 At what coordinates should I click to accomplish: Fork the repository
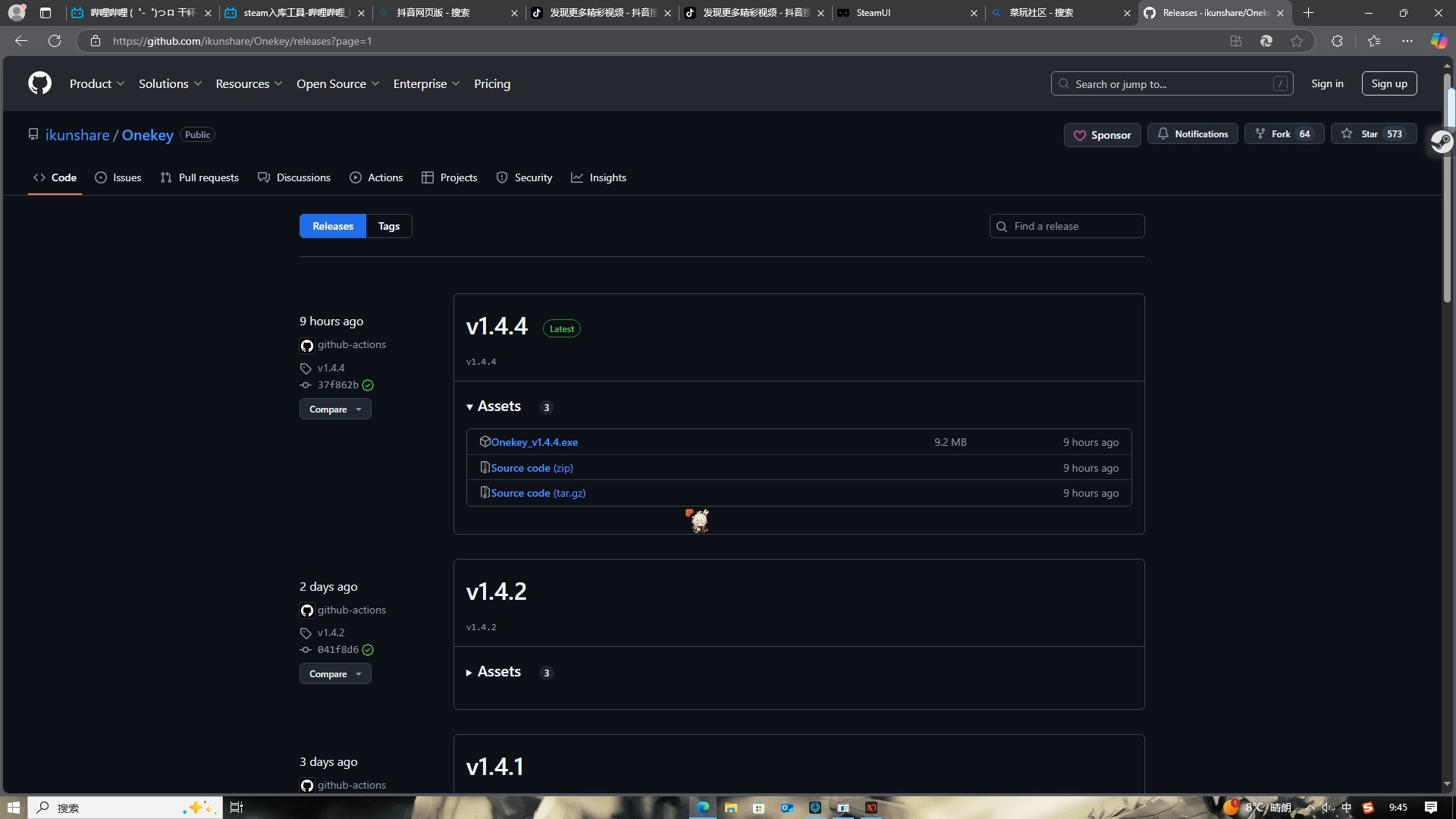click(x=1284, y=134)
